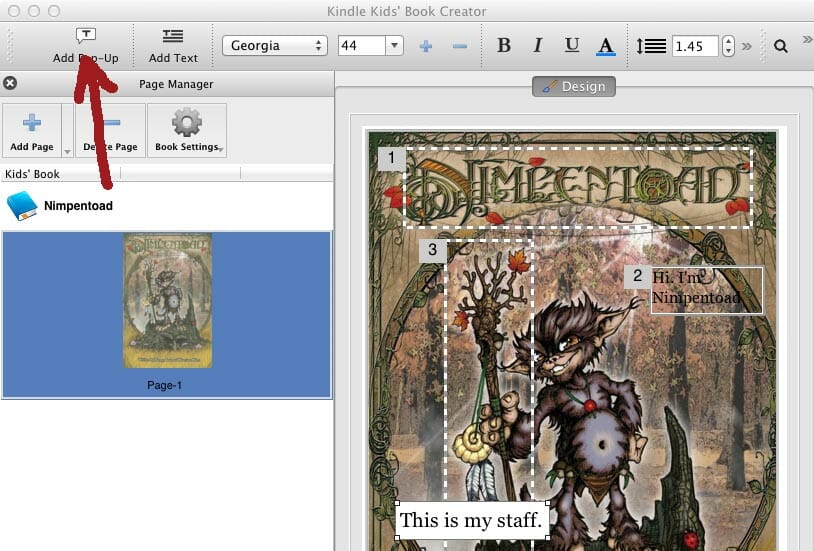Click the Add Page button
This screenshot has width=814, height=551.
click(x=32, y=131)
